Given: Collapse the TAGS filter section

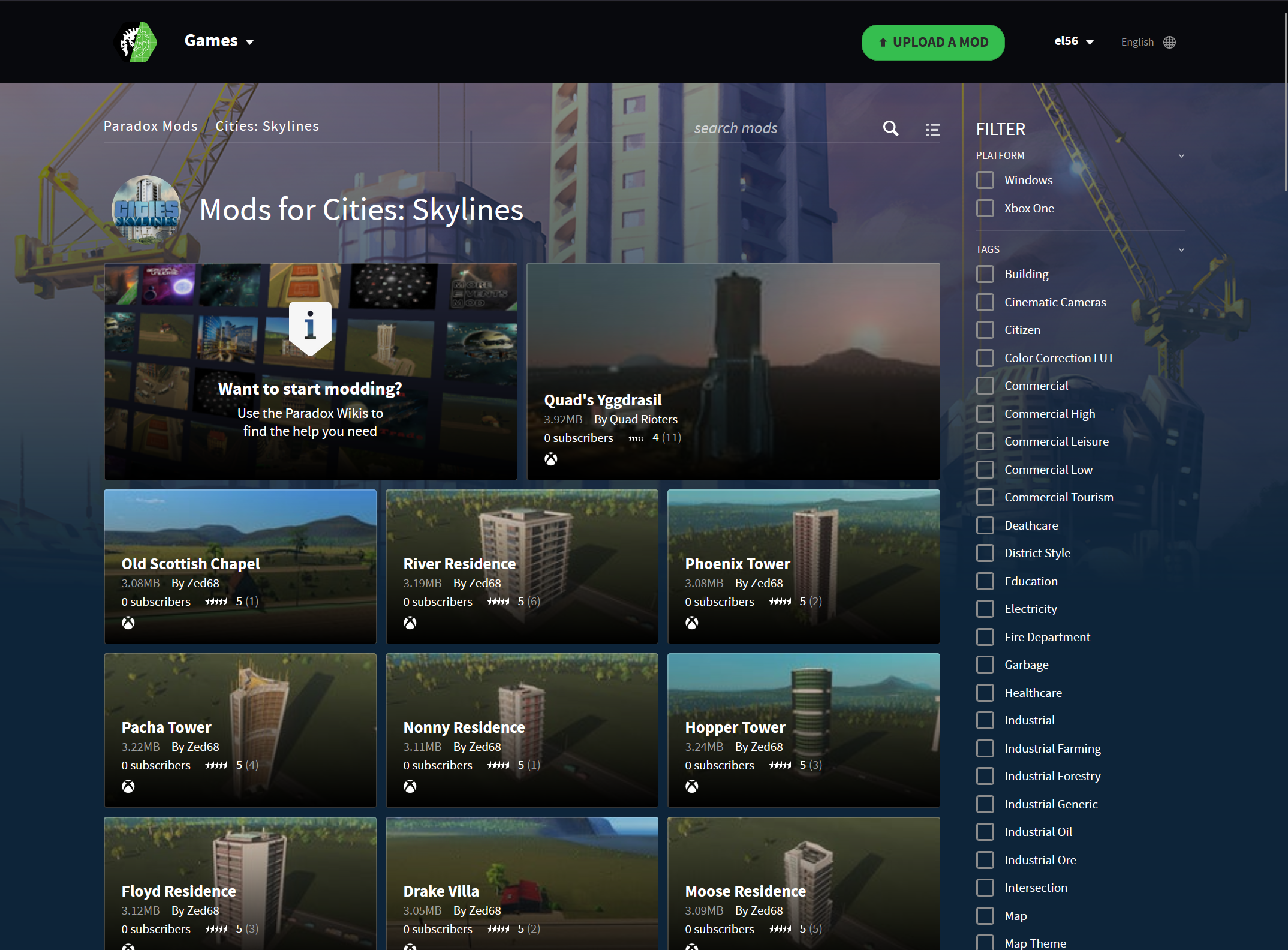Looking at the screenshot, I should pyautogui.click(x=1181, y=250).
